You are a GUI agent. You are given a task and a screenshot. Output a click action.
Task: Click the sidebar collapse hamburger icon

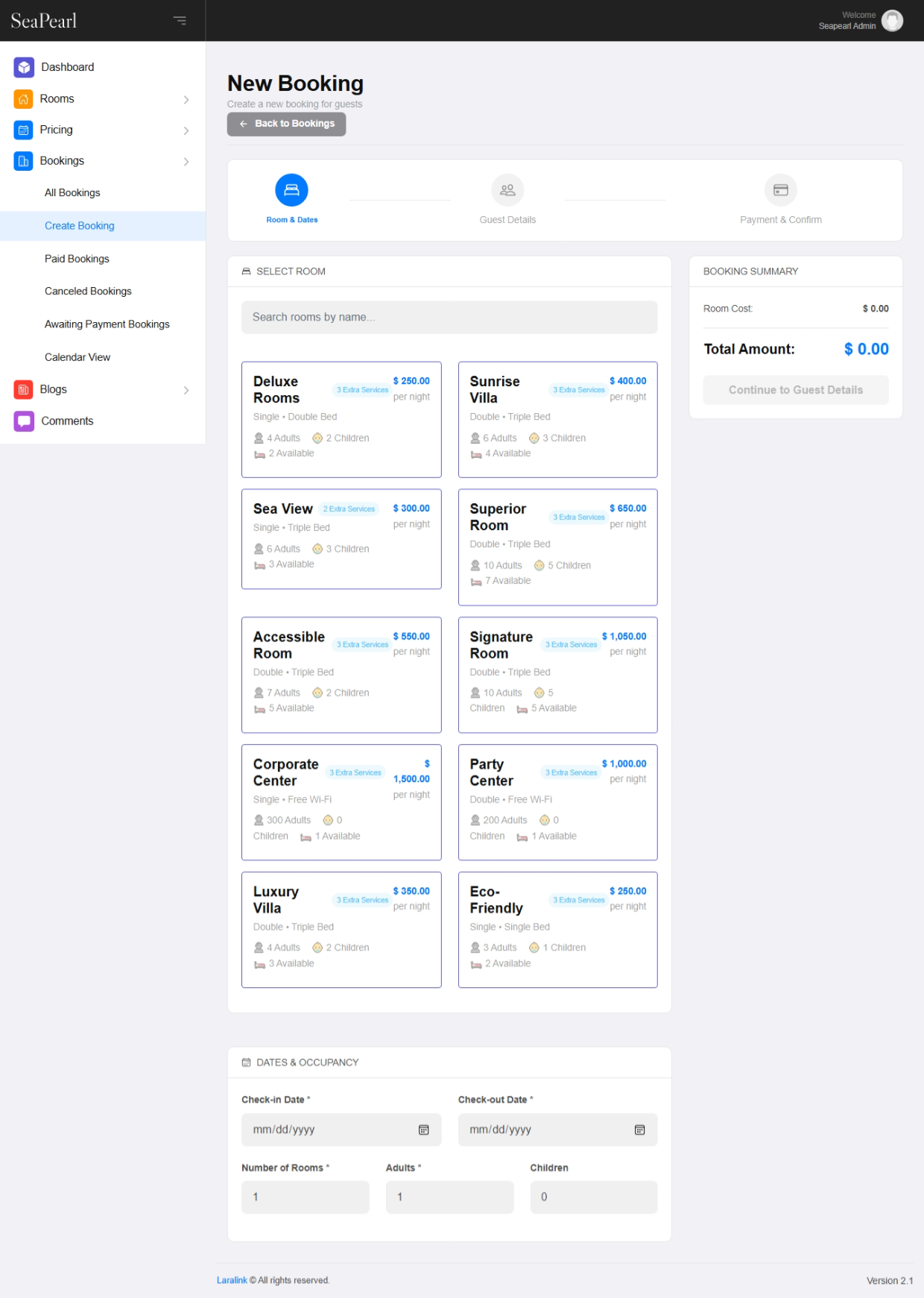tap(180, 20)
